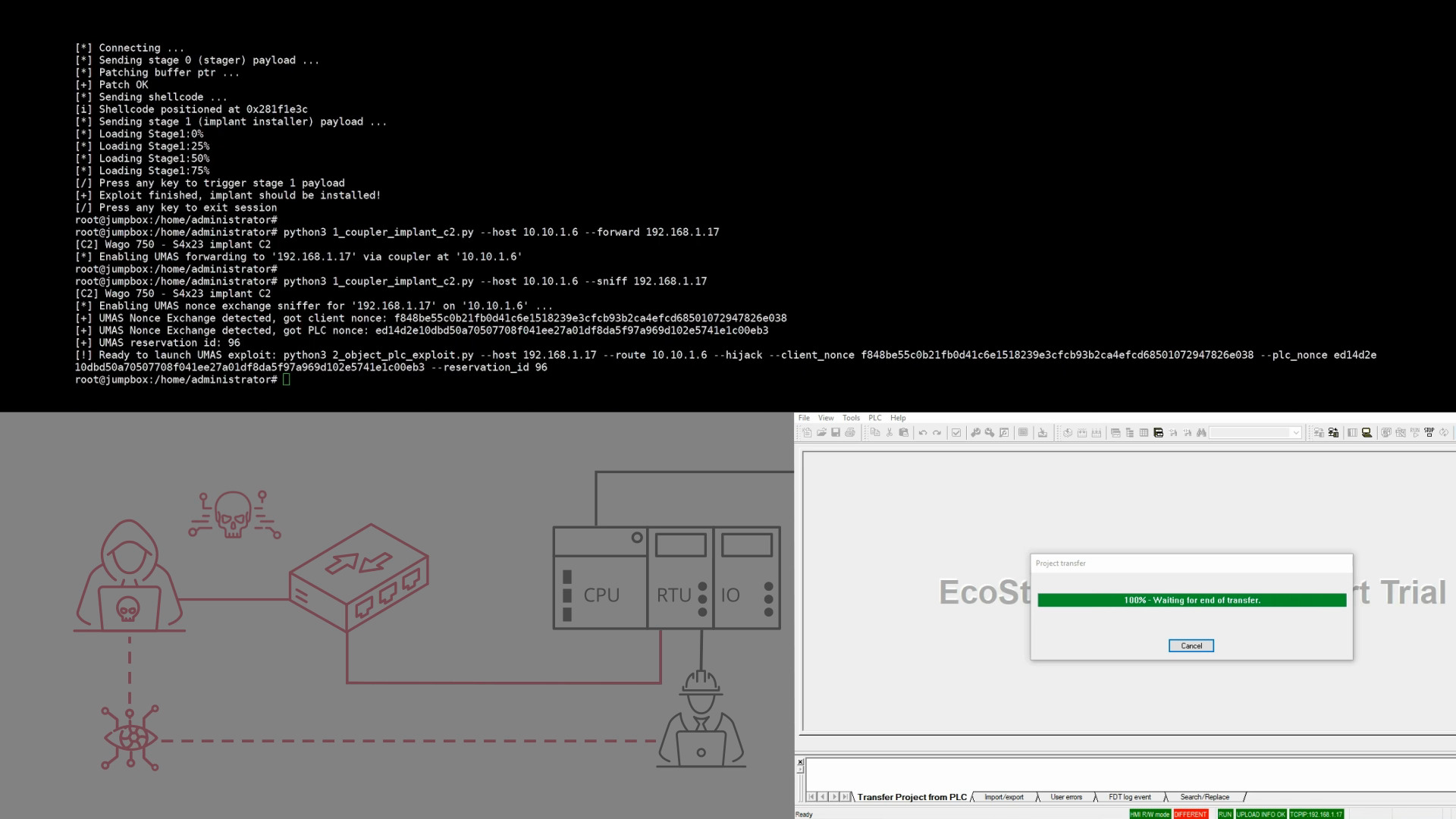Viewport: 1456px width, 819px height.
Task: Click the Validate checkmark toolbar icon
Action: [x=956, y=433]
